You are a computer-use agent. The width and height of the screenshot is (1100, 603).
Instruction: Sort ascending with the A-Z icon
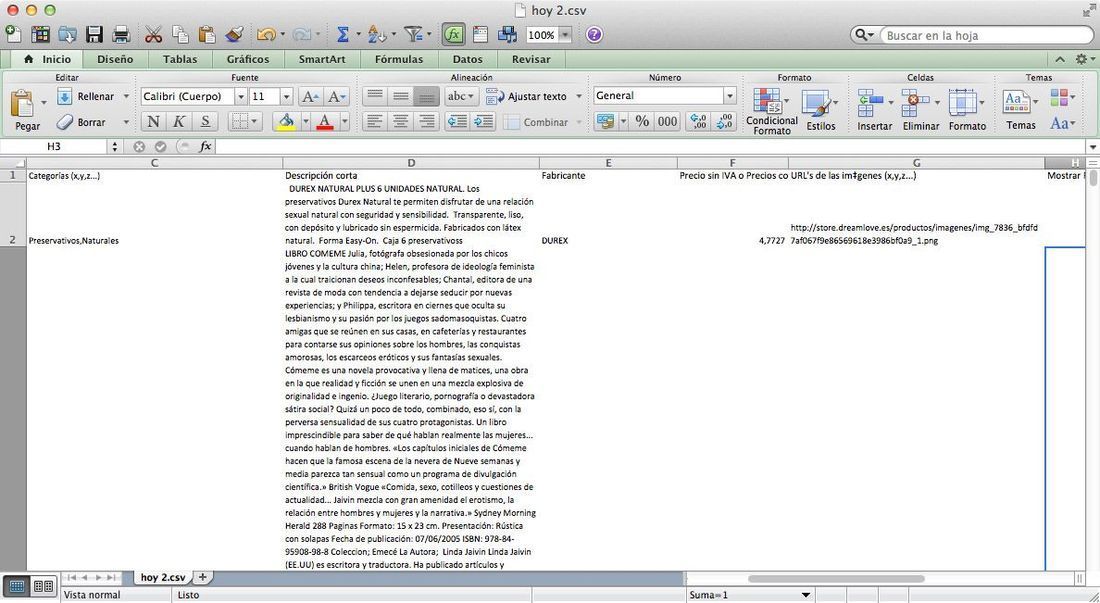(377, 34)
